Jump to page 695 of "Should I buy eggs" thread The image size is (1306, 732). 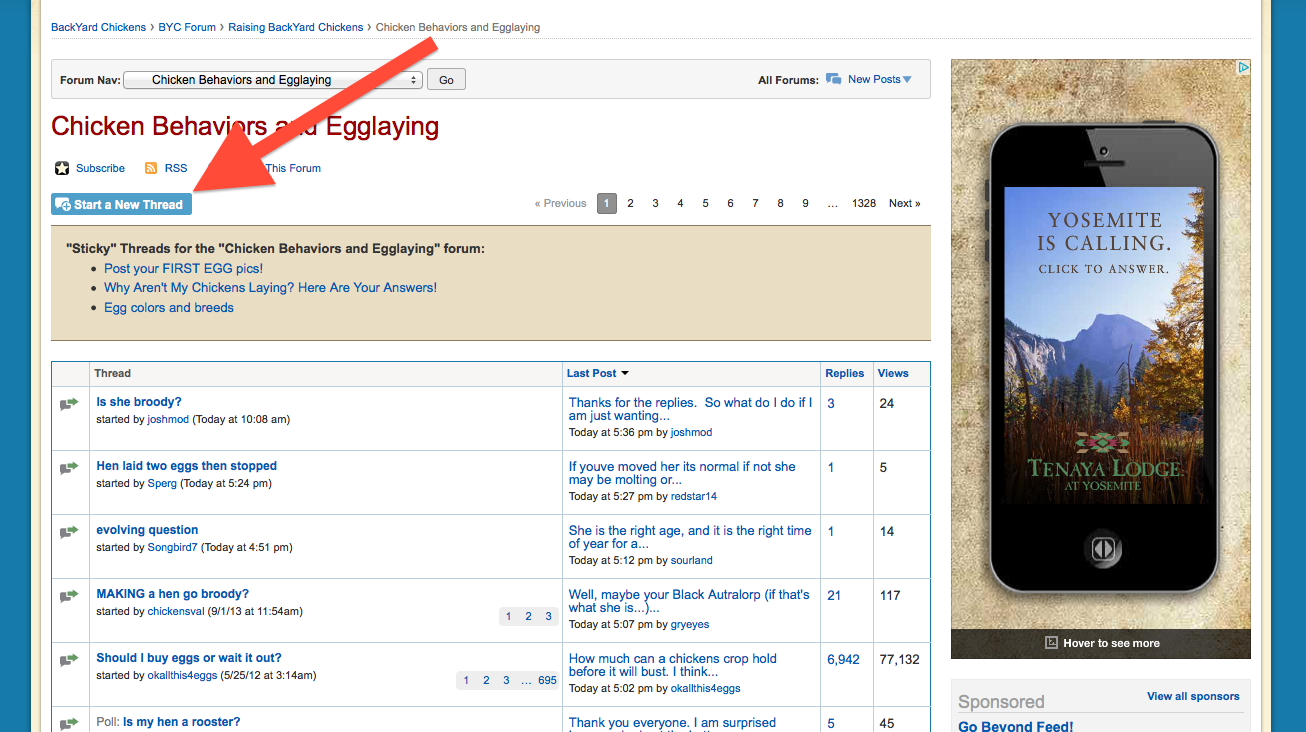click(x=547, y=681)
